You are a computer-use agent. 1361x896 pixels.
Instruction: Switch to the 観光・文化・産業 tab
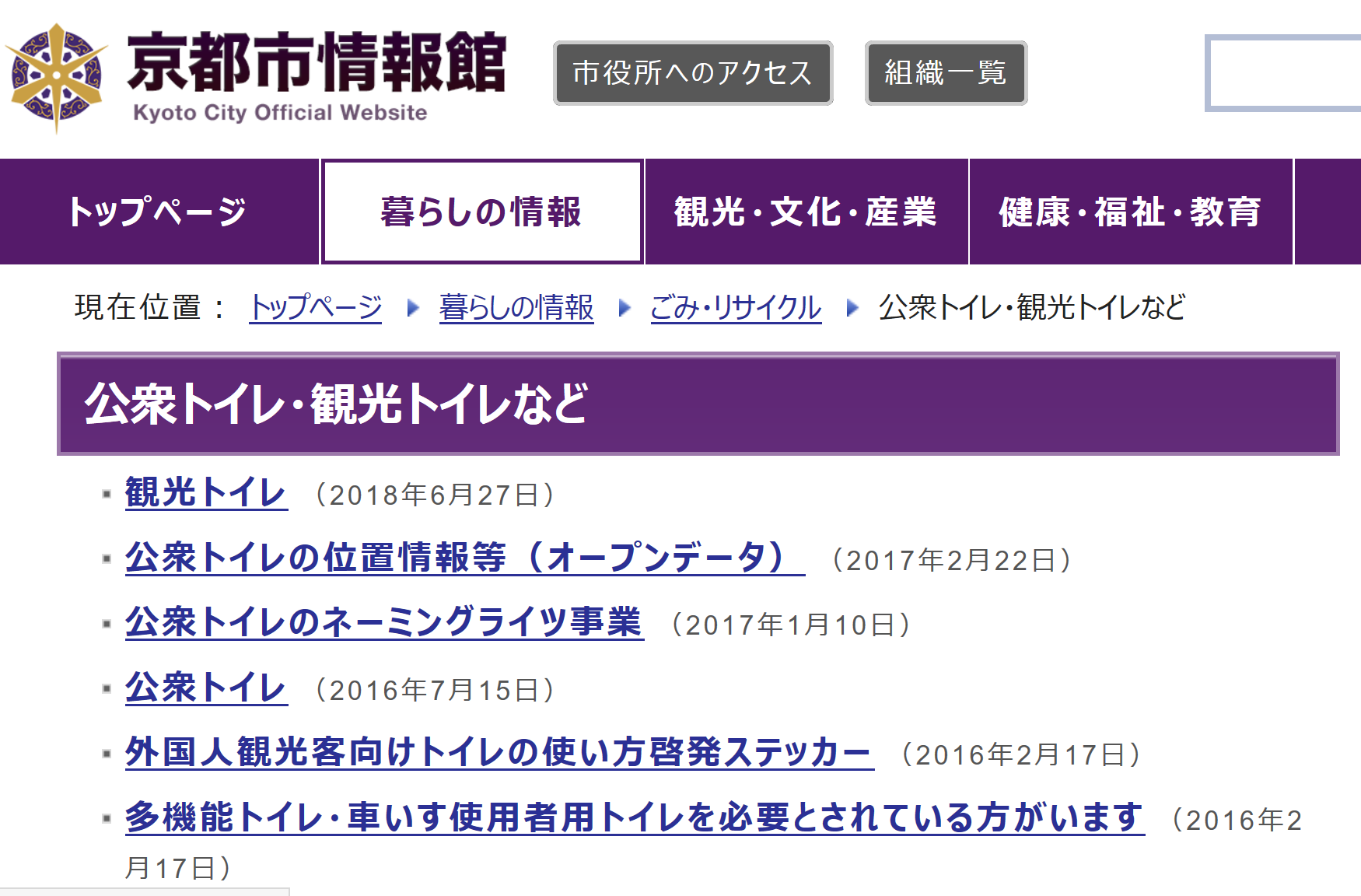point(806,212)
